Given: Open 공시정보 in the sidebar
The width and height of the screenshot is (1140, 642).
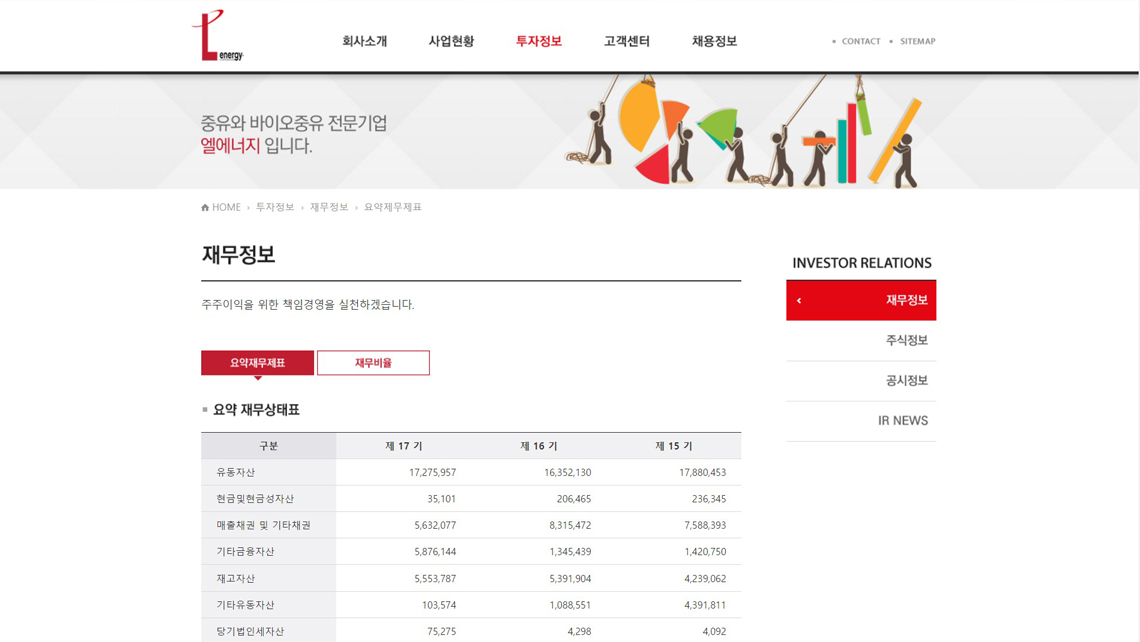Looking at the screenshot, I should pos(906,381).
